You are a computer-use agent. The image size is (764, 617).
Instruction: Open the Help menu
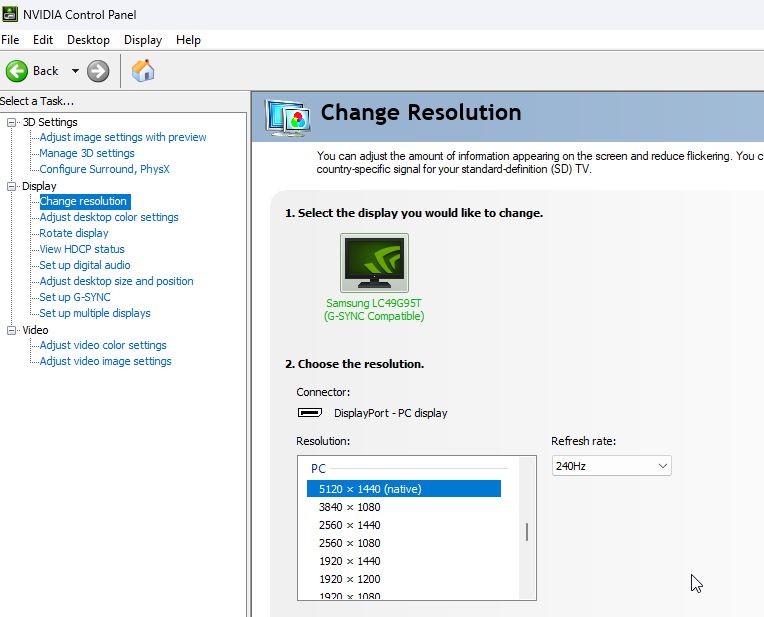coord(188,40)
